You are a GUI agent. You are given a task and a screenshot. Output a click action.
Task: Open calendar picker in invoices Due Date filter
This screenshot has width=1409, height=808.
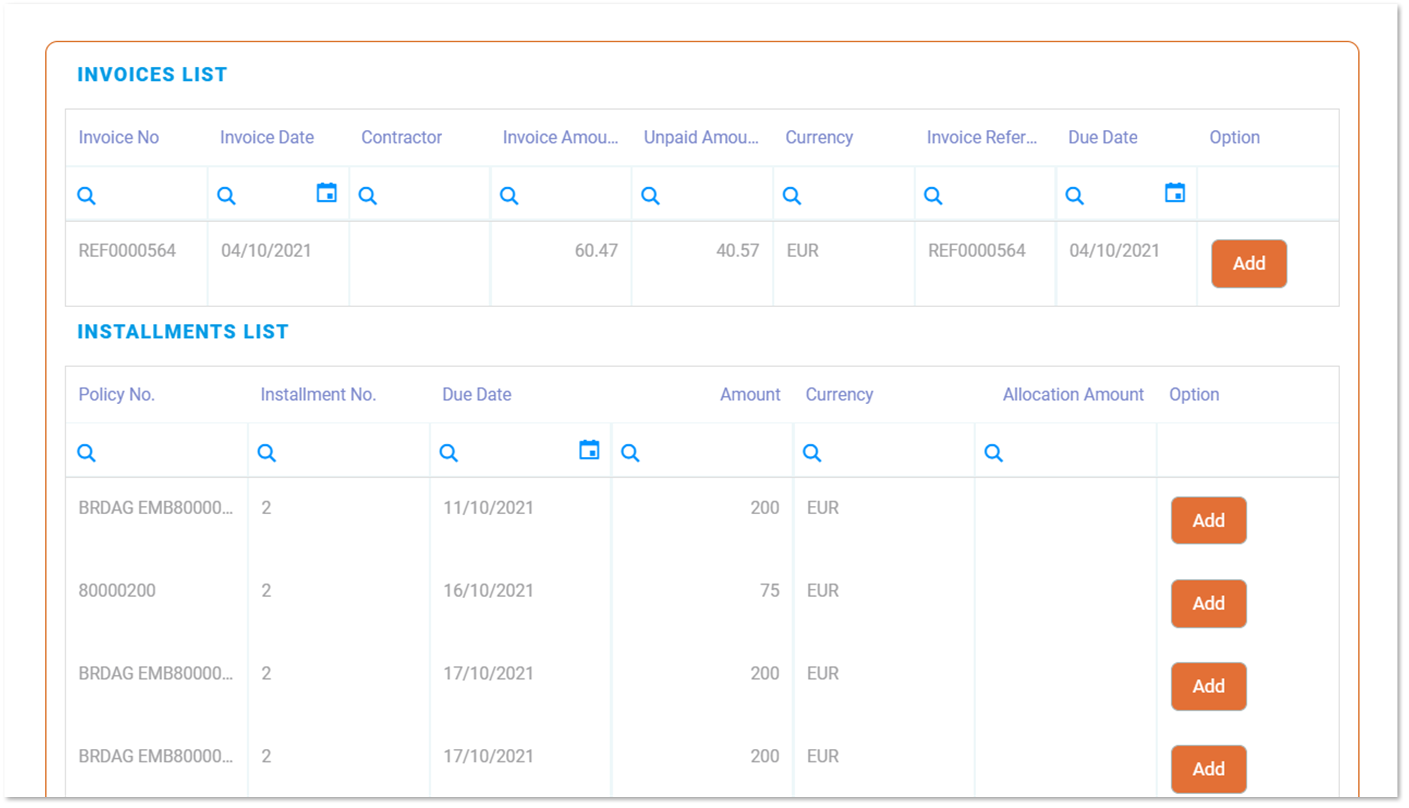(x=1175, y=193)
